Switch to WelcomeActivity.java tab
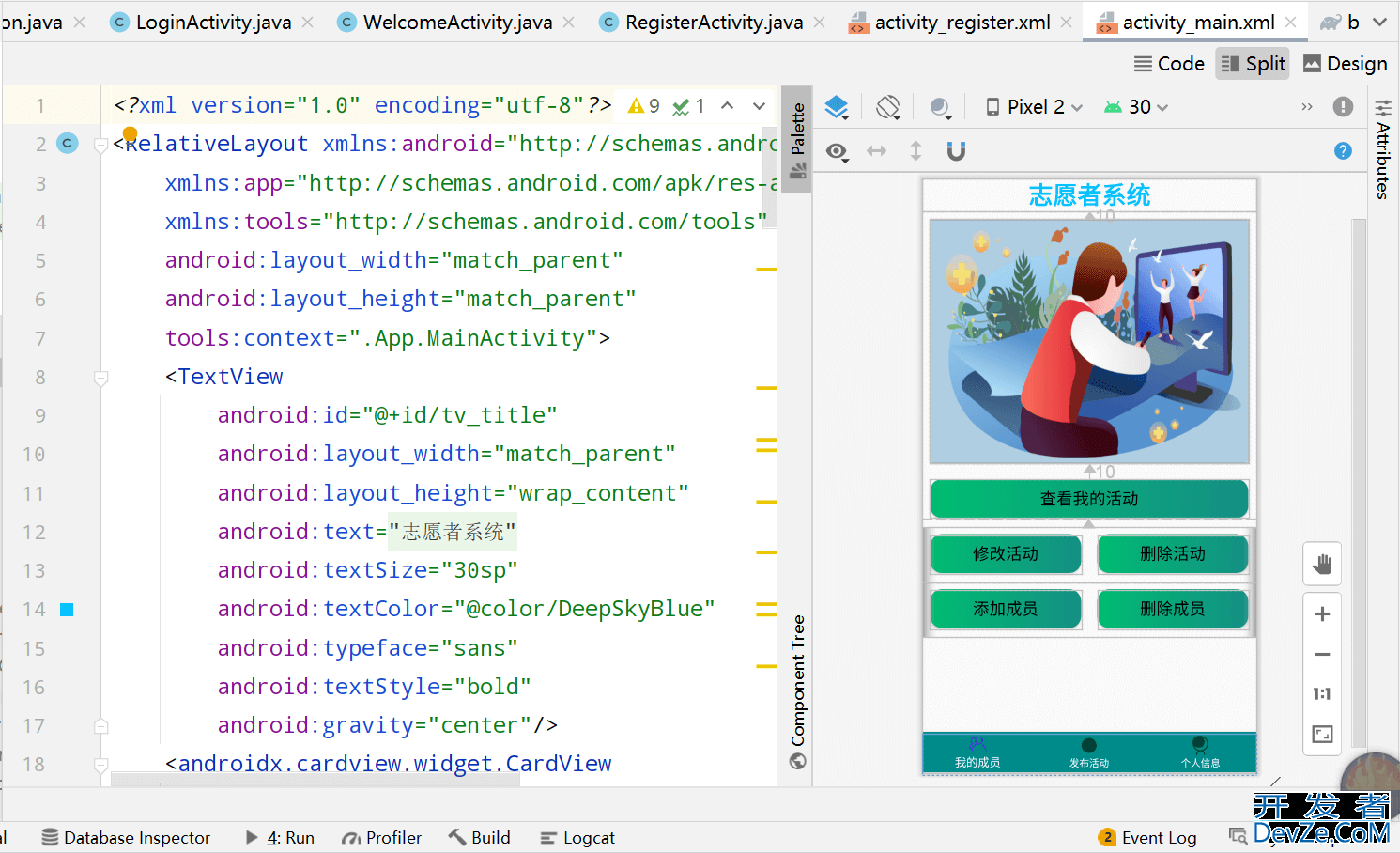The width and height of the screenshot is (1400, 853). (x=445, y=22)
